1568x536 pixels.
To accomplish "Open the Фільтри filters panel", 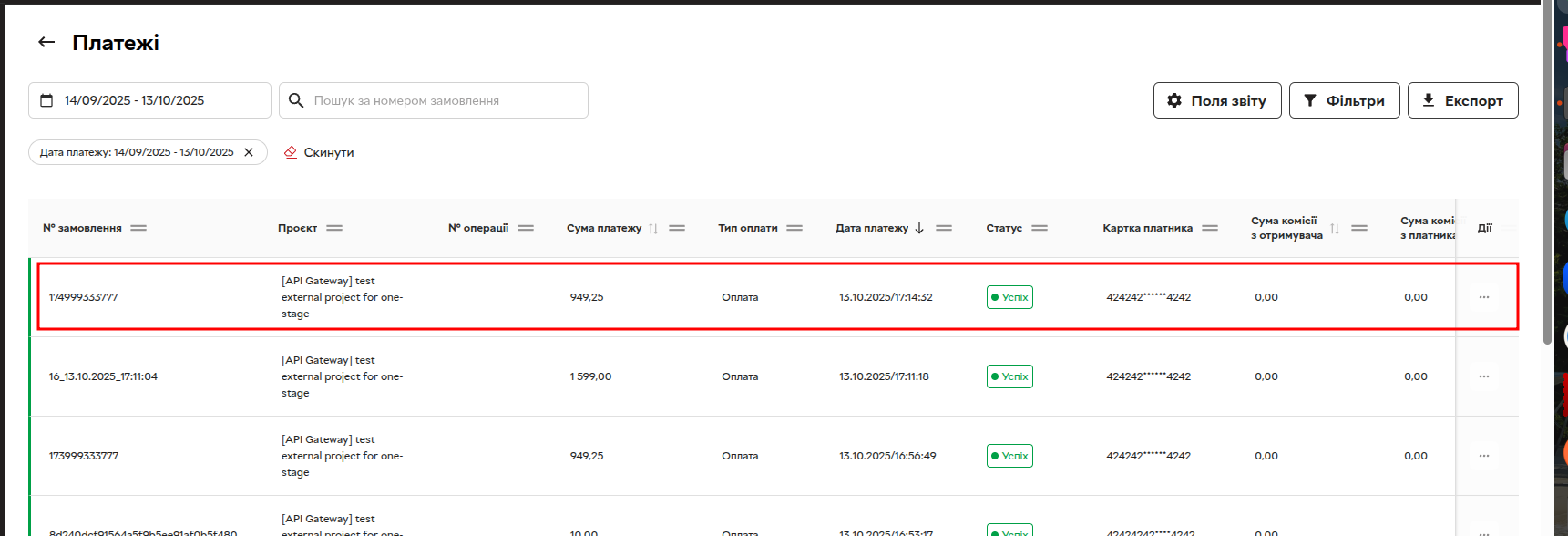I will click(1344, 100).
